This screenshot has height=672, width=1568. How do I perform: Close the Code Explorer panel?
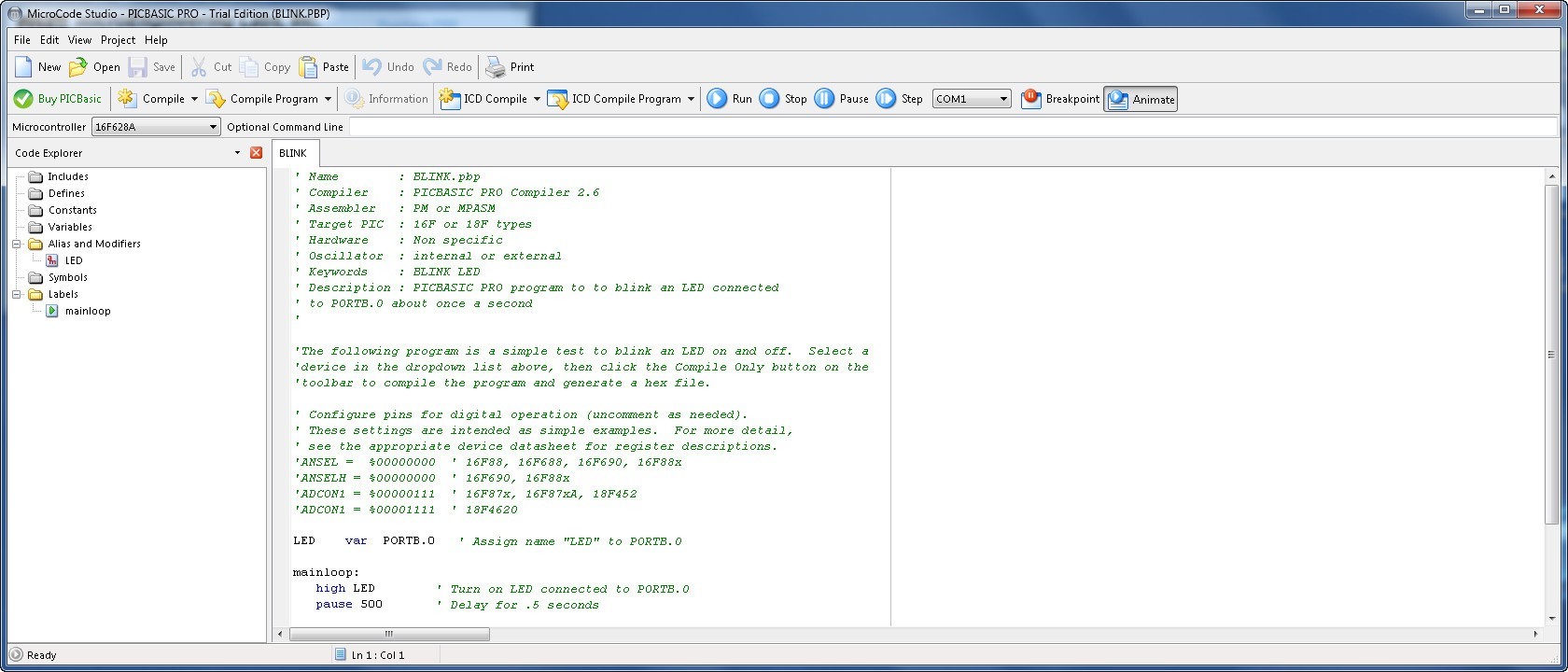(x=256, y=153)
